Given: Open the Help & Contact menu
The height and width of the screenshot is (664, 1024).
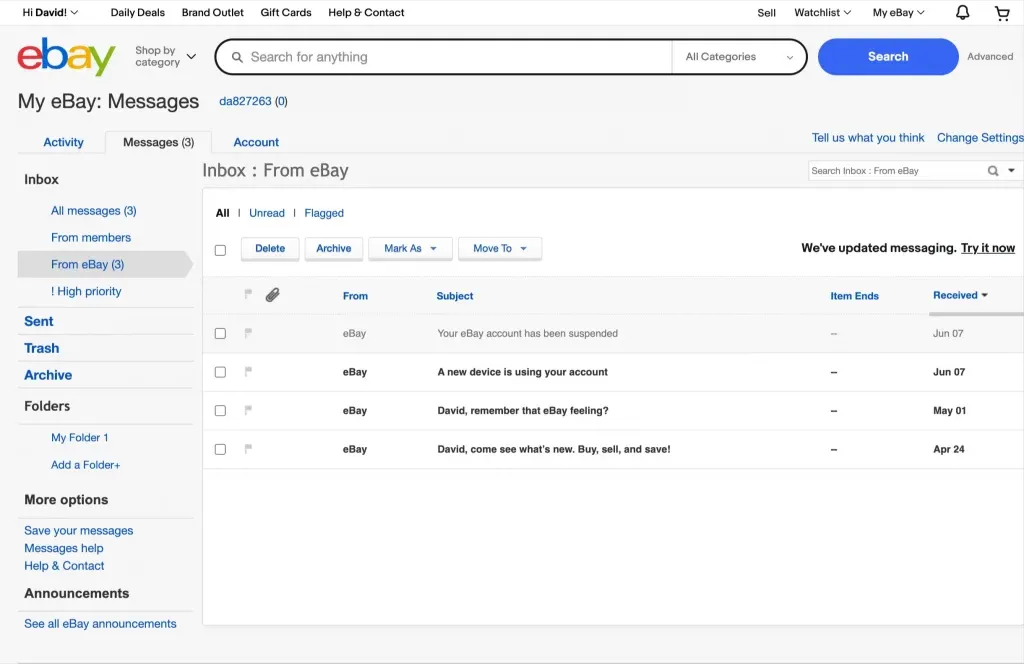Looking at the screenshot, I should pyautogui.click(x=366, y=12).
